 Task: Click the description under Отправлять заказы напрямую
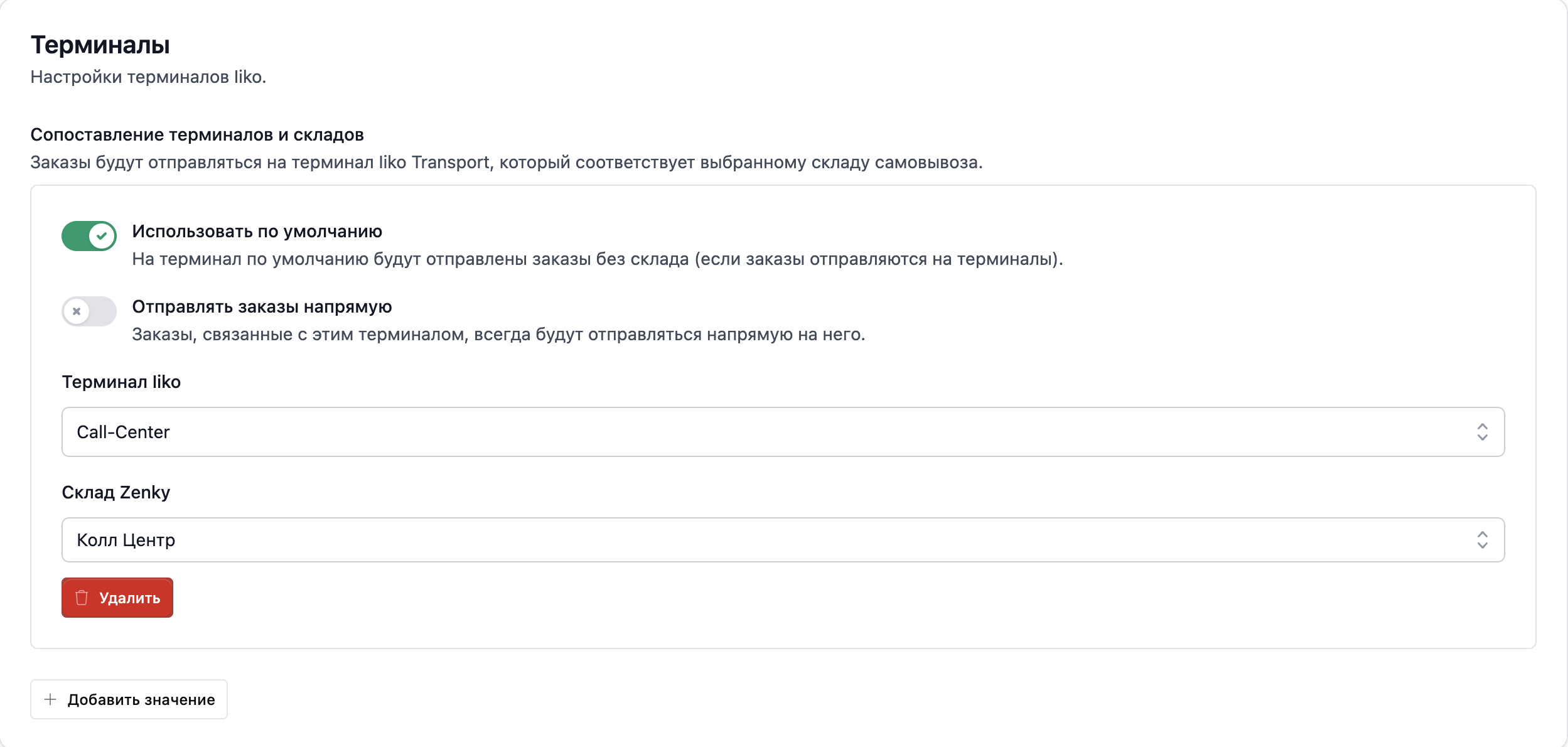pos(498,335)
